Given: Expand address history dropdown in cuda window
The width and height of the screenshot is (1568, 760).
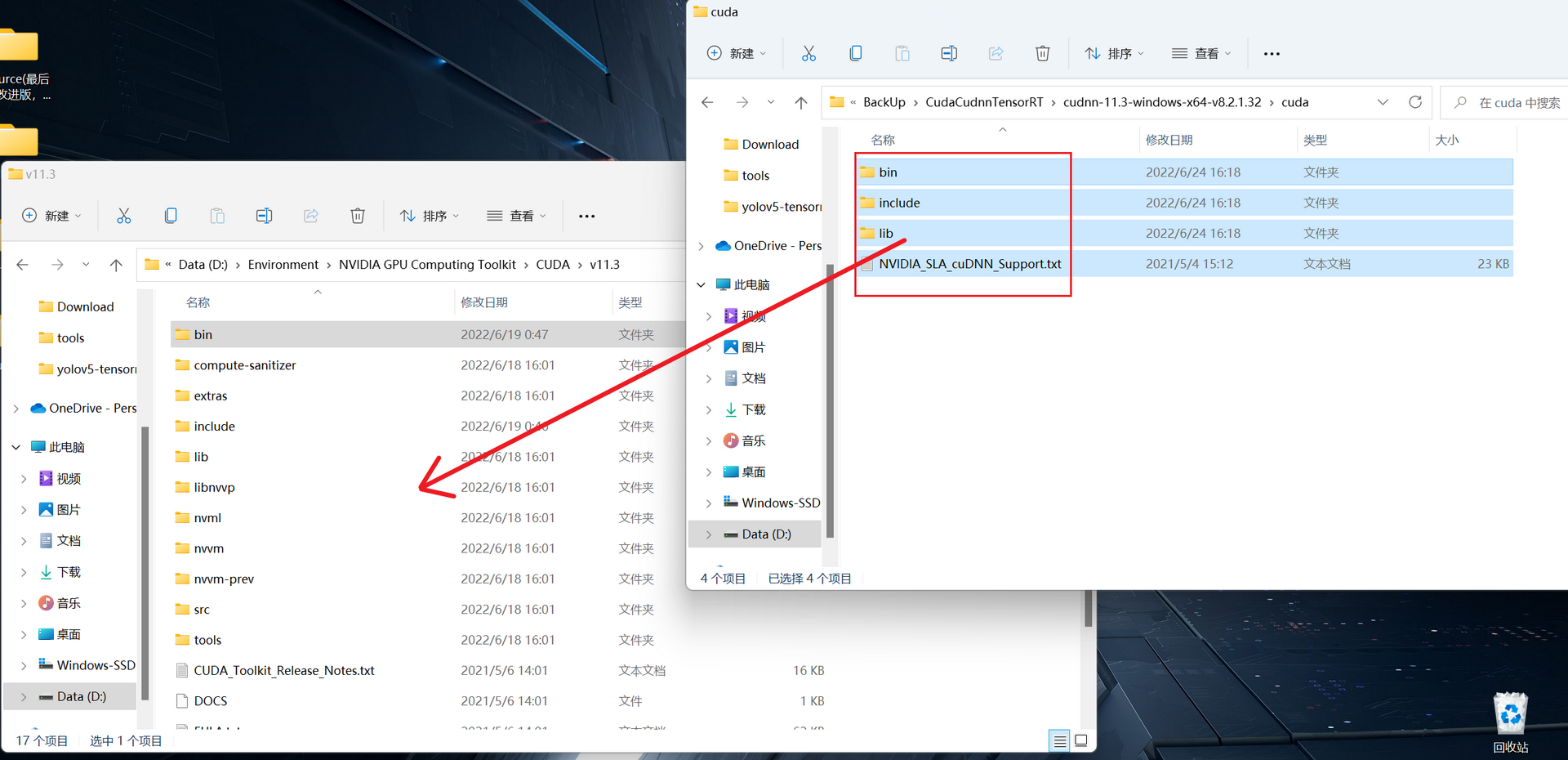Looking at the screenshot, I should [x=1383, y=102].
